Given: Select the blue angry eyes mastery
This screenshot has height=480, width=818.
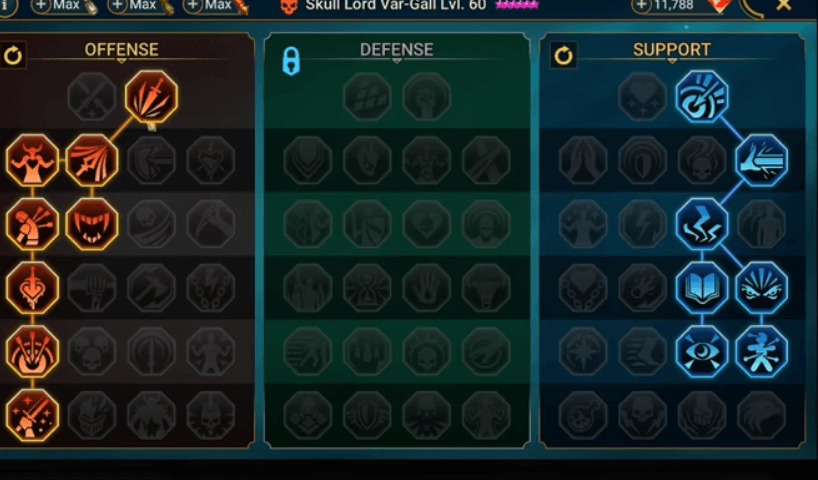Looking at the screenshot, I should (x=761, y=288).
